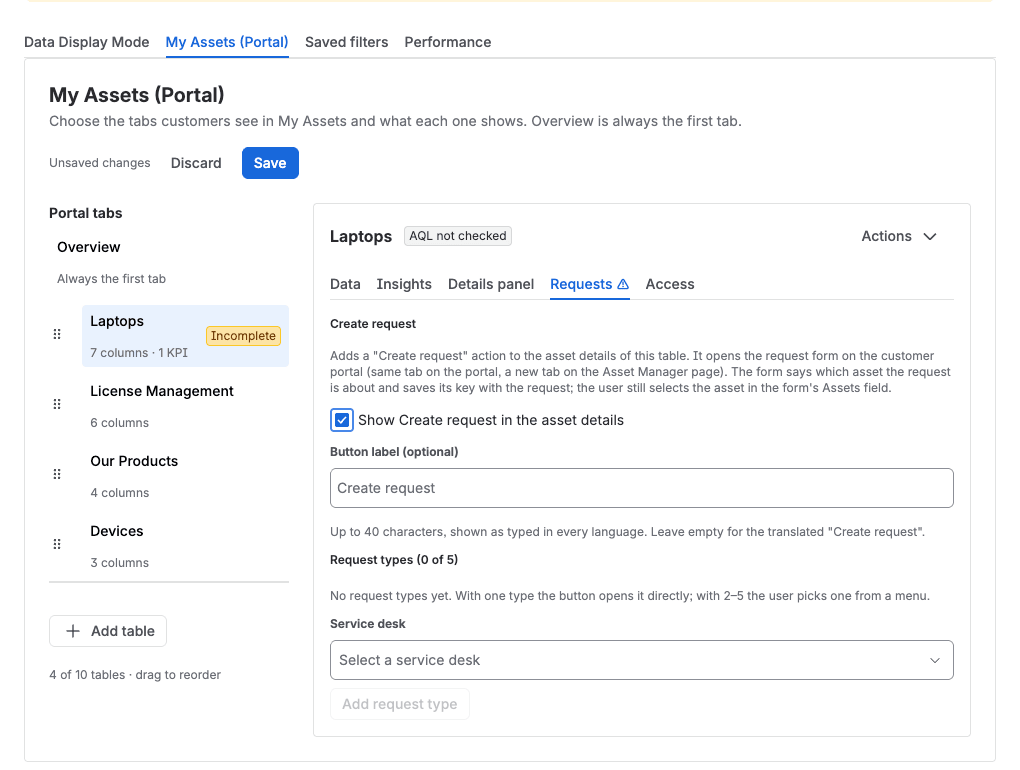The width and height of the screenshot is (1020, 770).
Task: Select the Our Products table
Action: click(x=185, y=476)
